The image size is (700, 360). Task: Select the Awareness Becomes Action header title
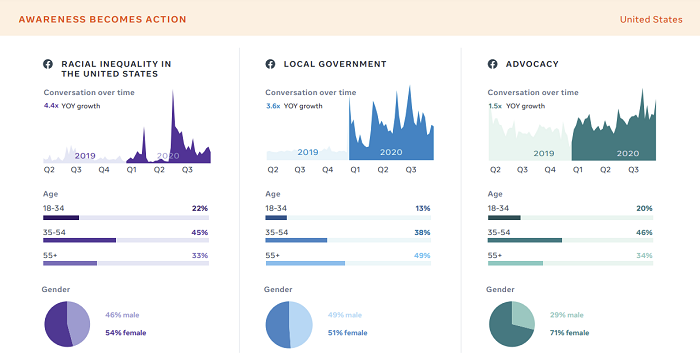pos(102,20)
